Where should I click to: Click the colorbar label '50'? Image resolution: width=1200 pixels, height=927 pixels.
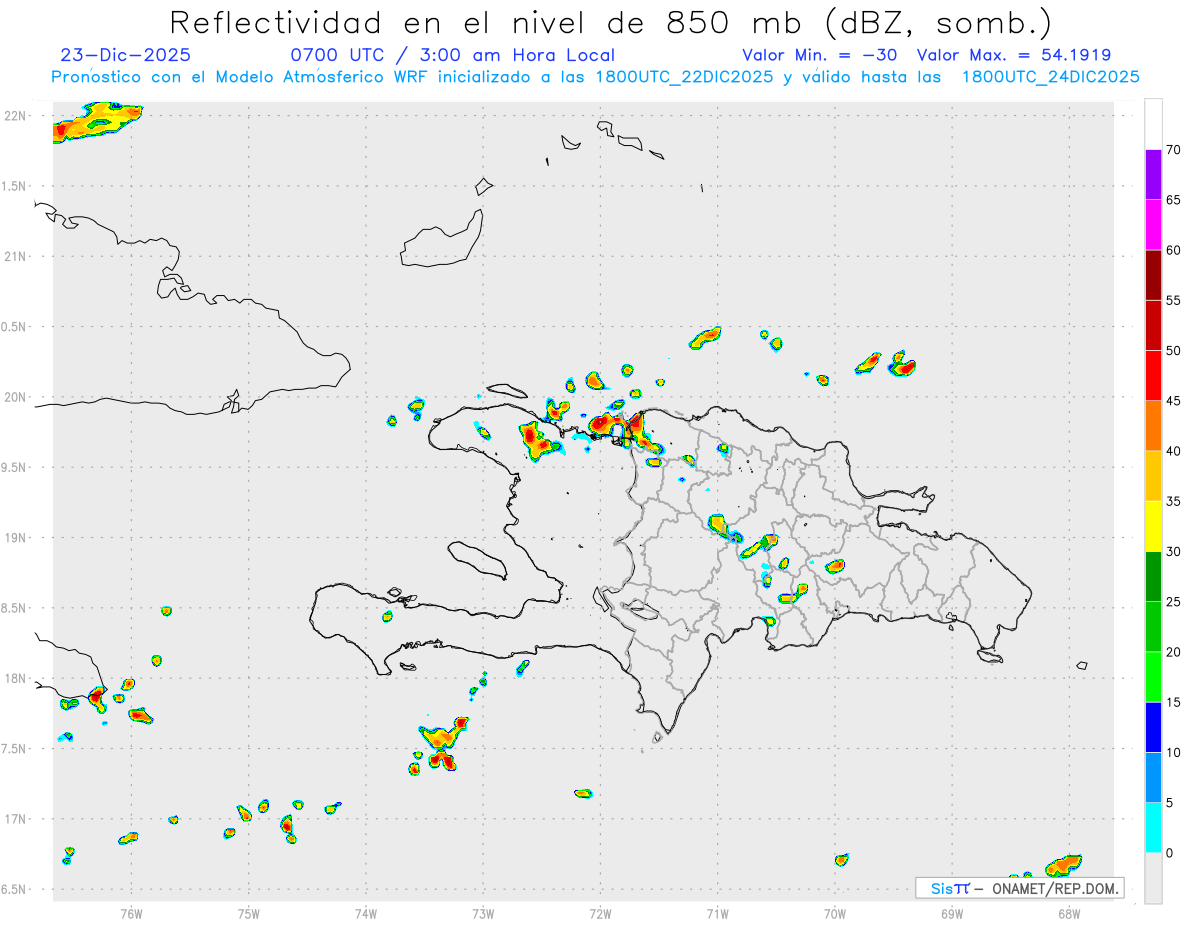[1173, 351]
